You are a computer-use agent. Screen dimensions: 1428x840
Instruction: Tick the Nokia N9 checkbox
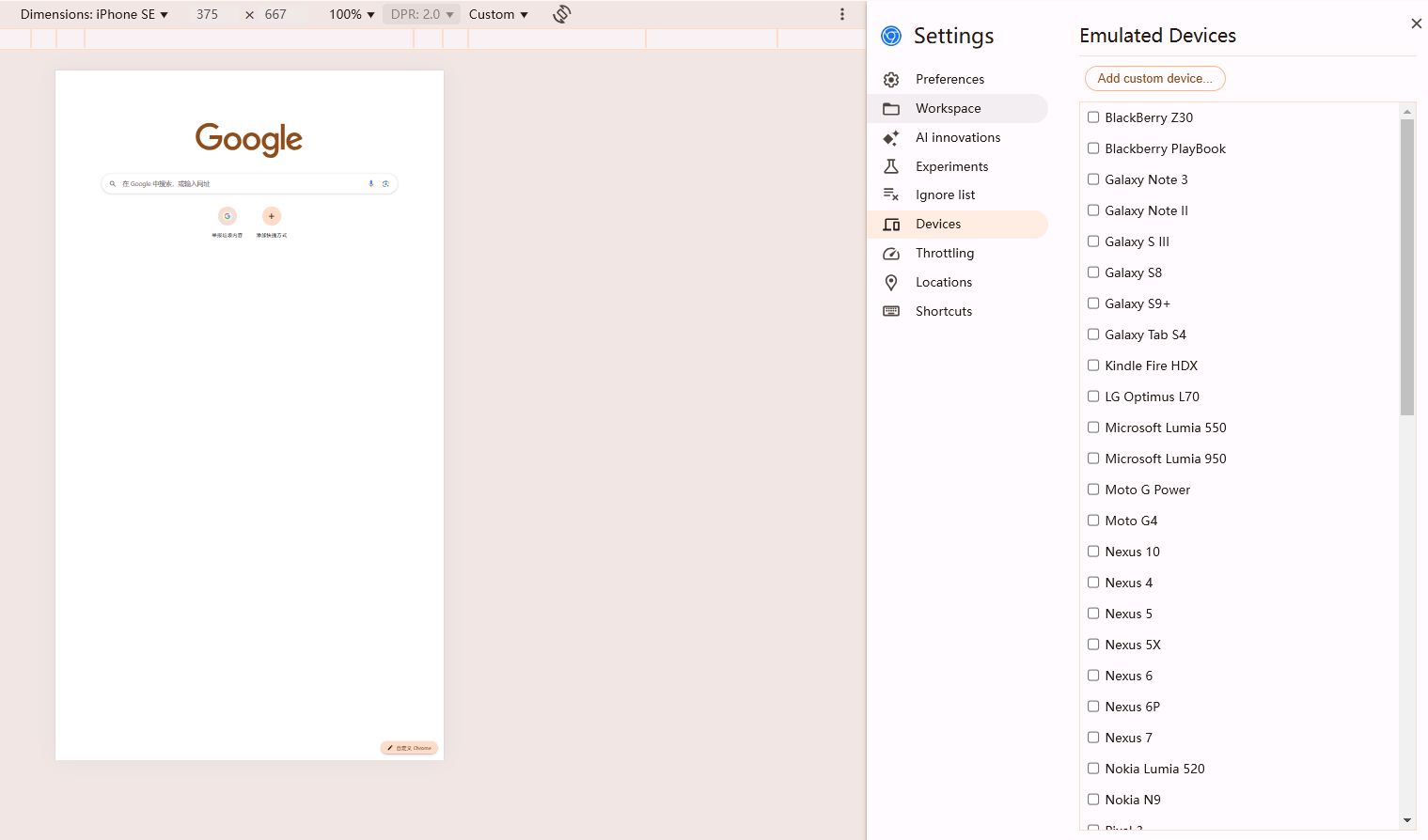(x=1093, y=800)
